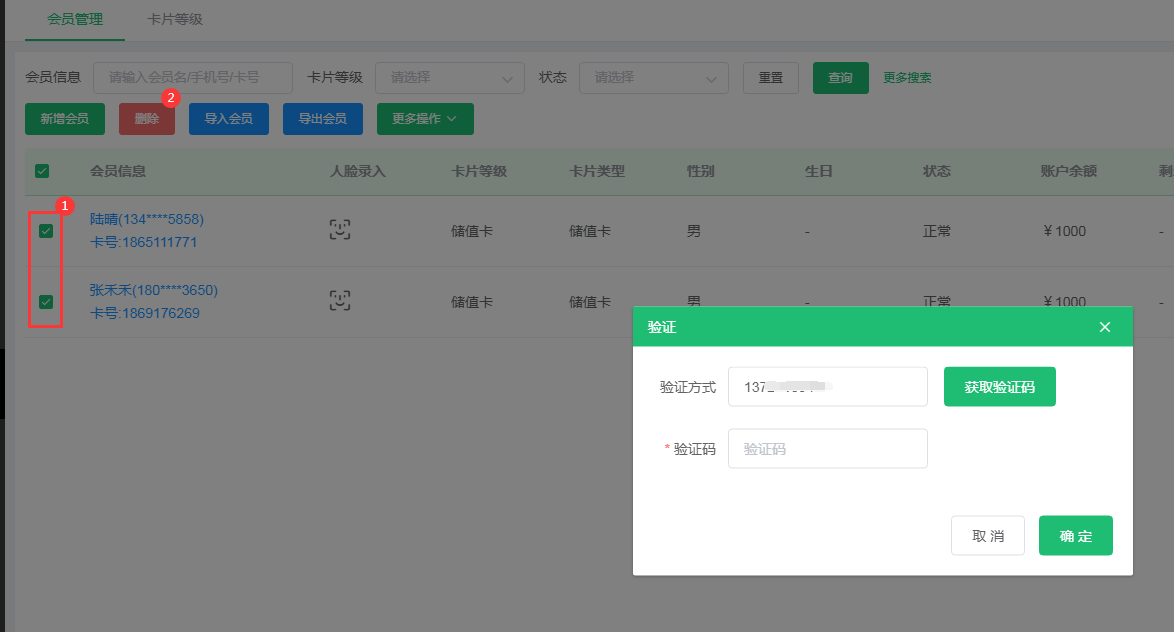Click the 删除 delete button

pos(146,118)
